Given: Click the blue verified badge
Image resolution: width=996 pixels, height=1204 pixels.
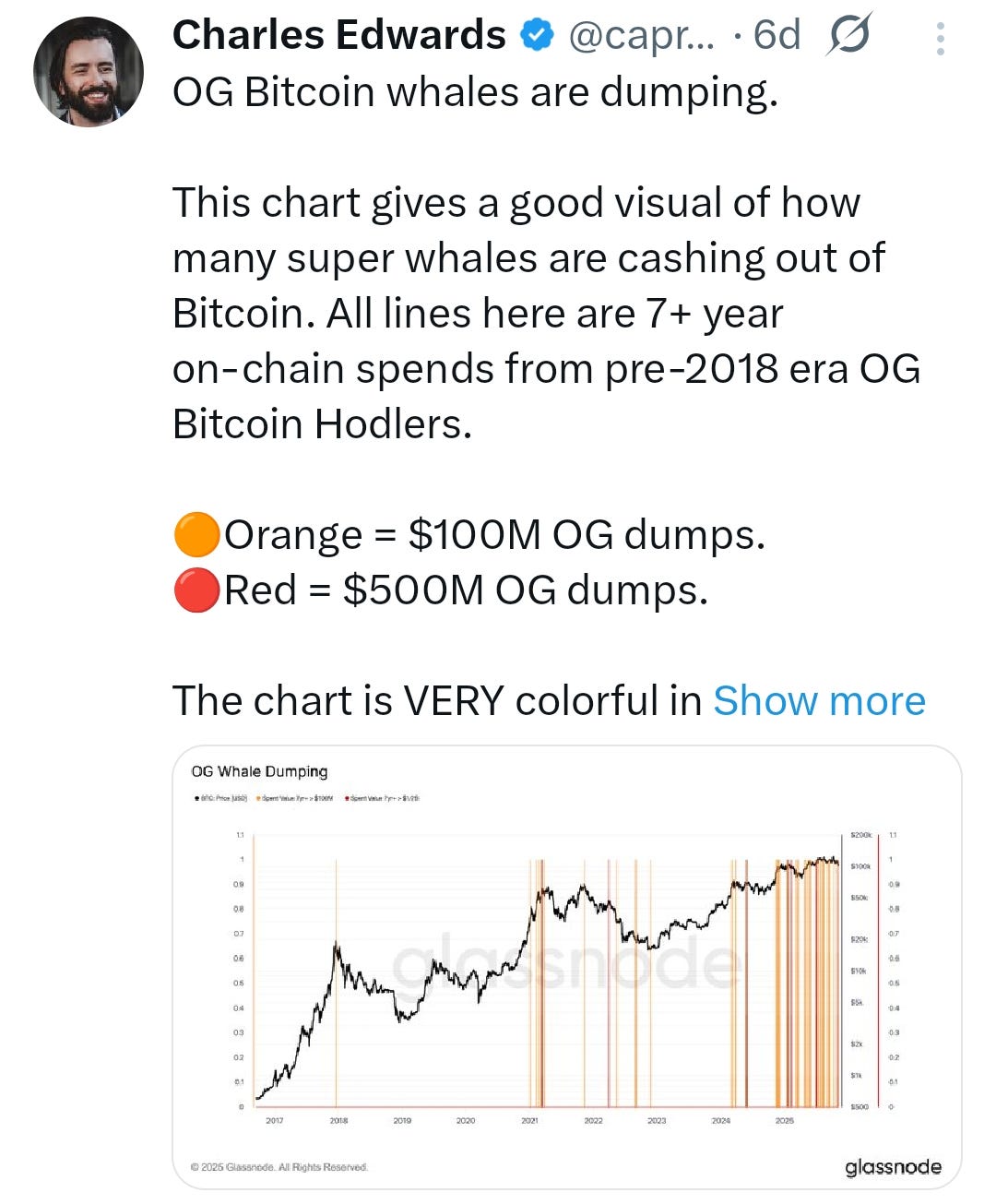Looking at the screenshot, I should [x=537, y=36].
